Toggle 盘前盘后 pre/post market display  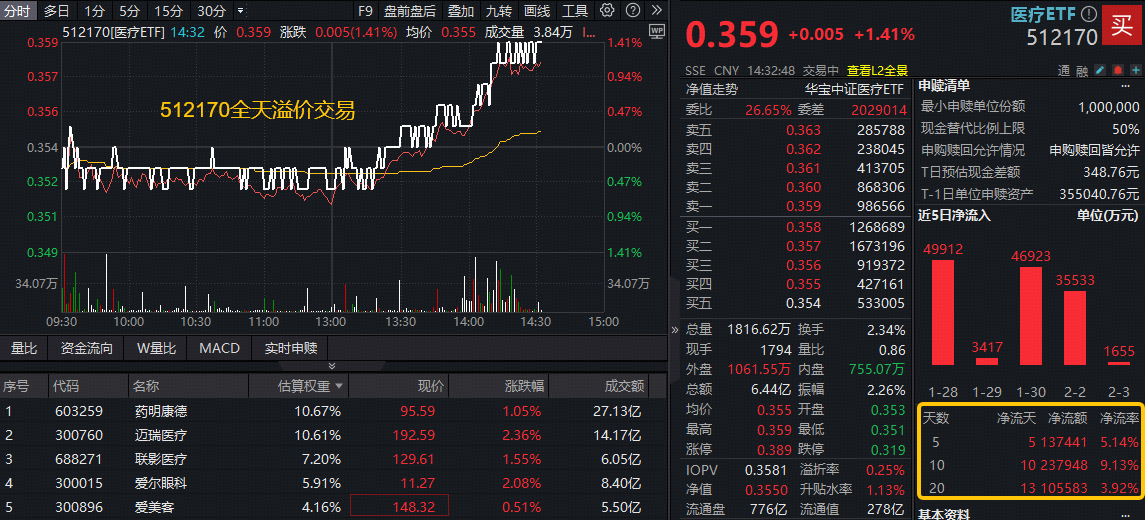coord(409,11)
